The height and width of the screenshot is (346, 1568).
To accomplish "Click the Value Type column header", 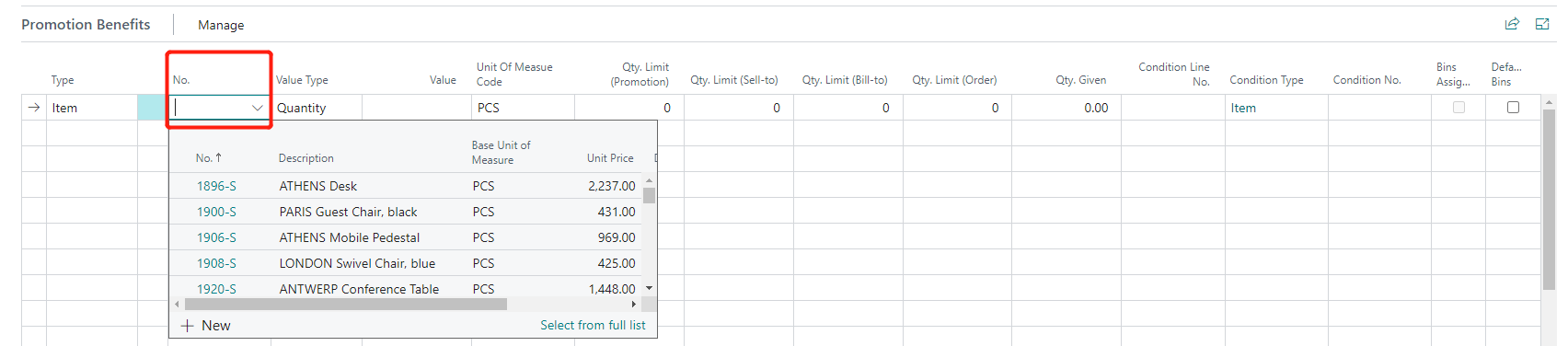I will [302, 80].
